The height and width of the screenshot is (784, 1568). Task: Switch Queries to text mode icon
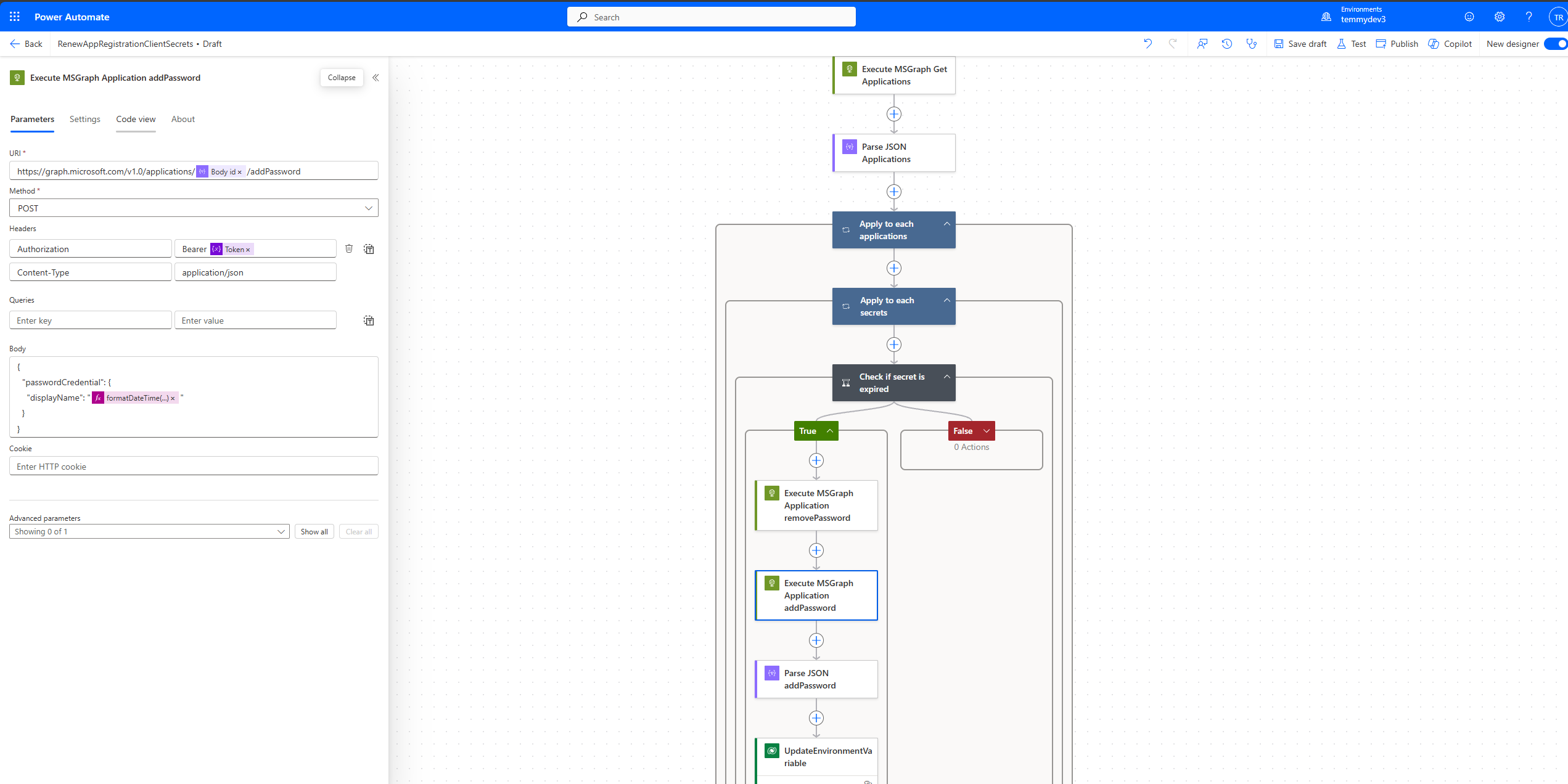coord(369,321)
